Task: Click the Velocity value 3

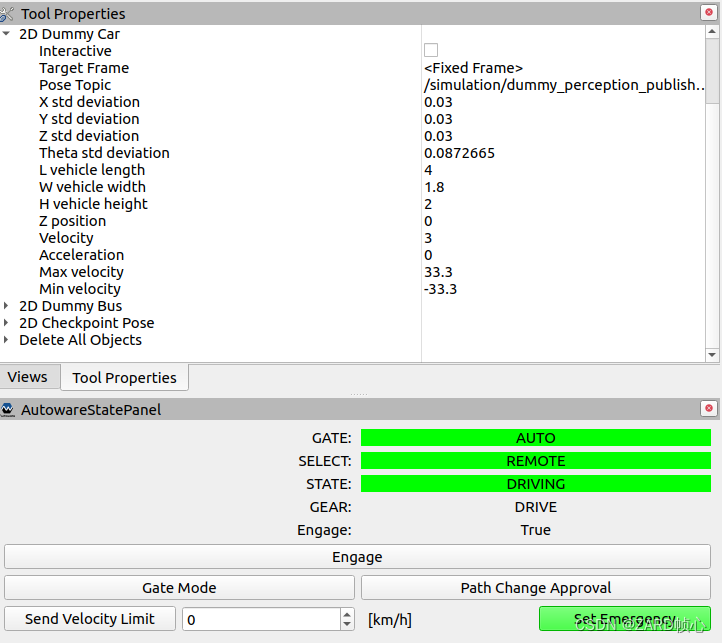Action: (428, 238)
